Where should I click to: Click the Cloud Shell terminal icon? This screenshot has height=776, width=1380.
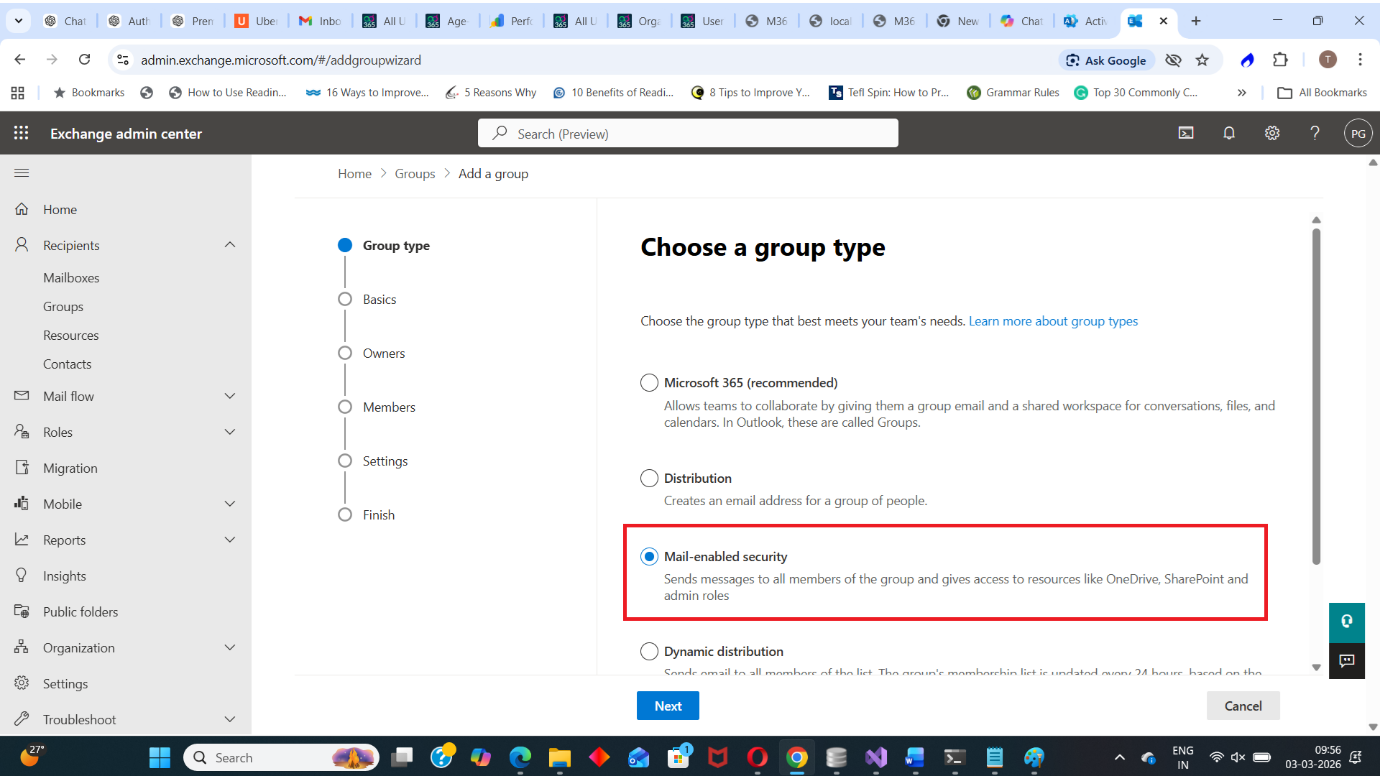[1186, 133]
